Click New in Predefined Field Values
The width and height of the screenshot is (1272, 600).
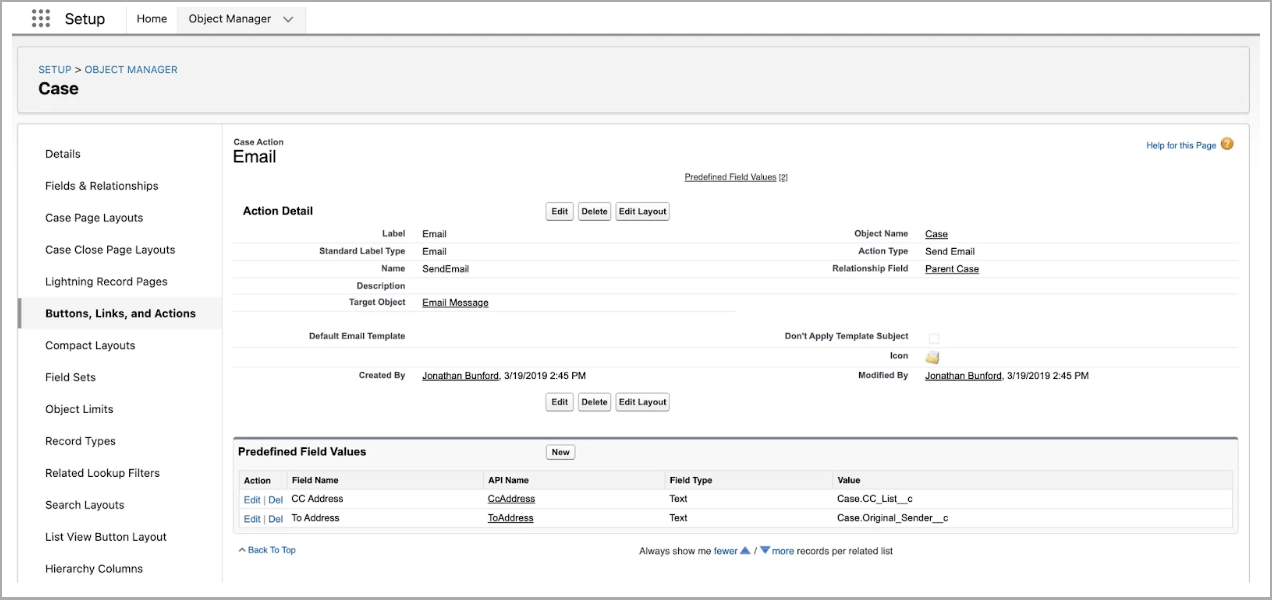560,451
